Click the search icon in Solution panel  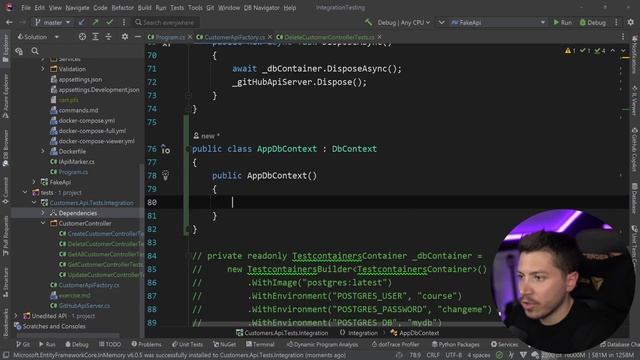pyautogui.click(x=35, y=51)
